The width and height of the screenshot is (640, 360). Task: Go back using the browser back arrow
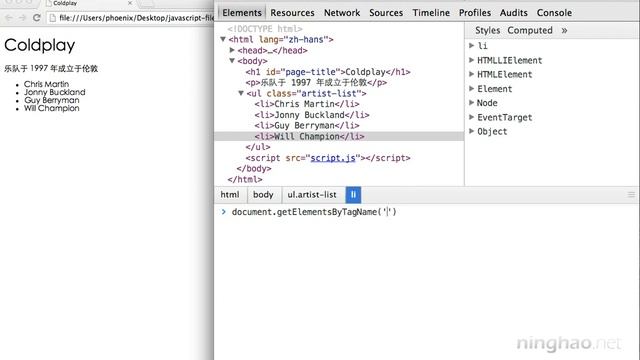[x=9, y=18]
